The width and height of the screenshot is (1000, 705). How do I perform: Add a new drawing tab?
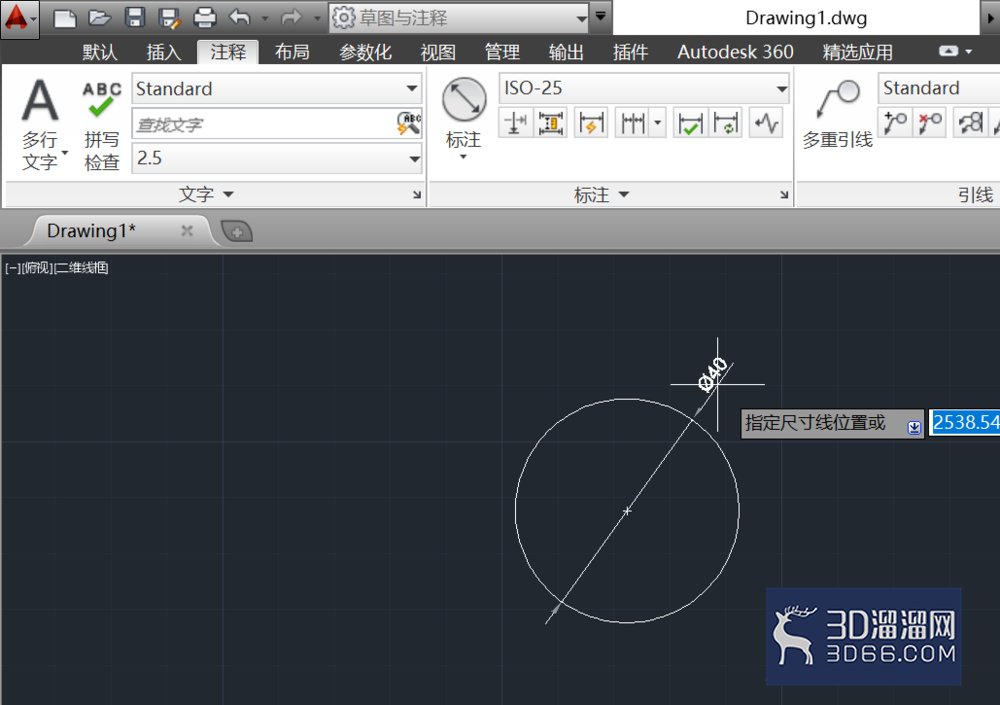[237, 232]
